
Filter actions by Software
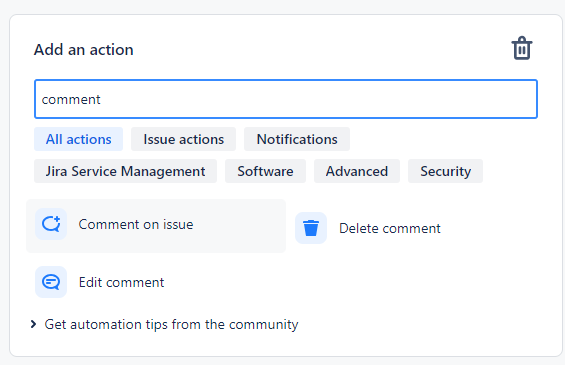pos(265,171)
